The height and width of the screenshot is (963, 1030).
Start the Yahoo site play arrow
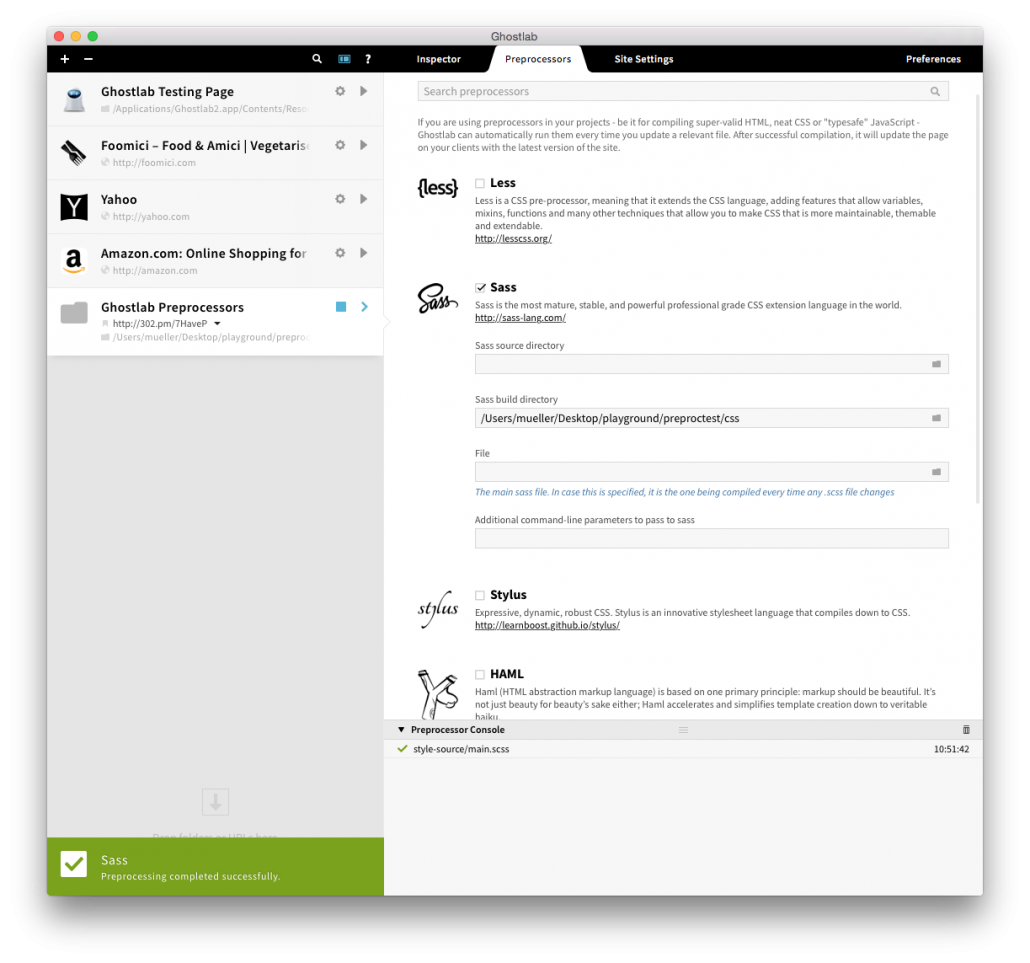tap(363, 199)
